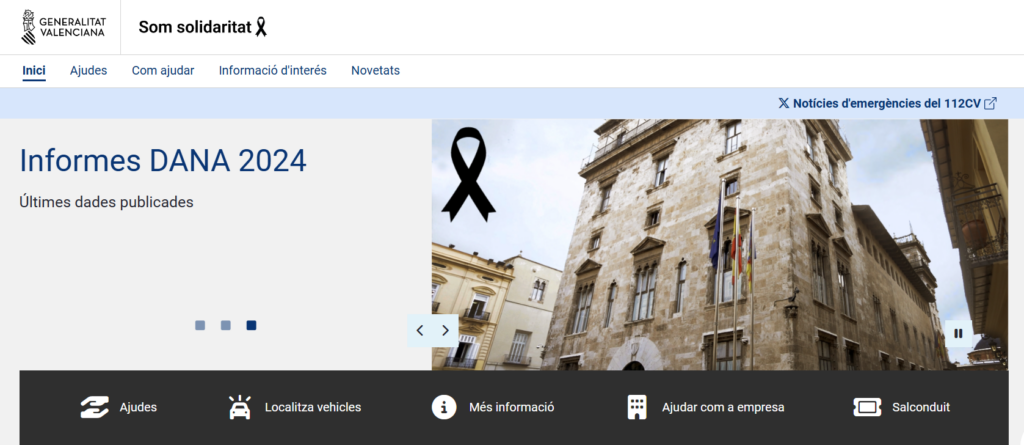Viewport: 1024px width, 445px height.
Task: Select the third carousel slide dot
Action: point(252,325)
